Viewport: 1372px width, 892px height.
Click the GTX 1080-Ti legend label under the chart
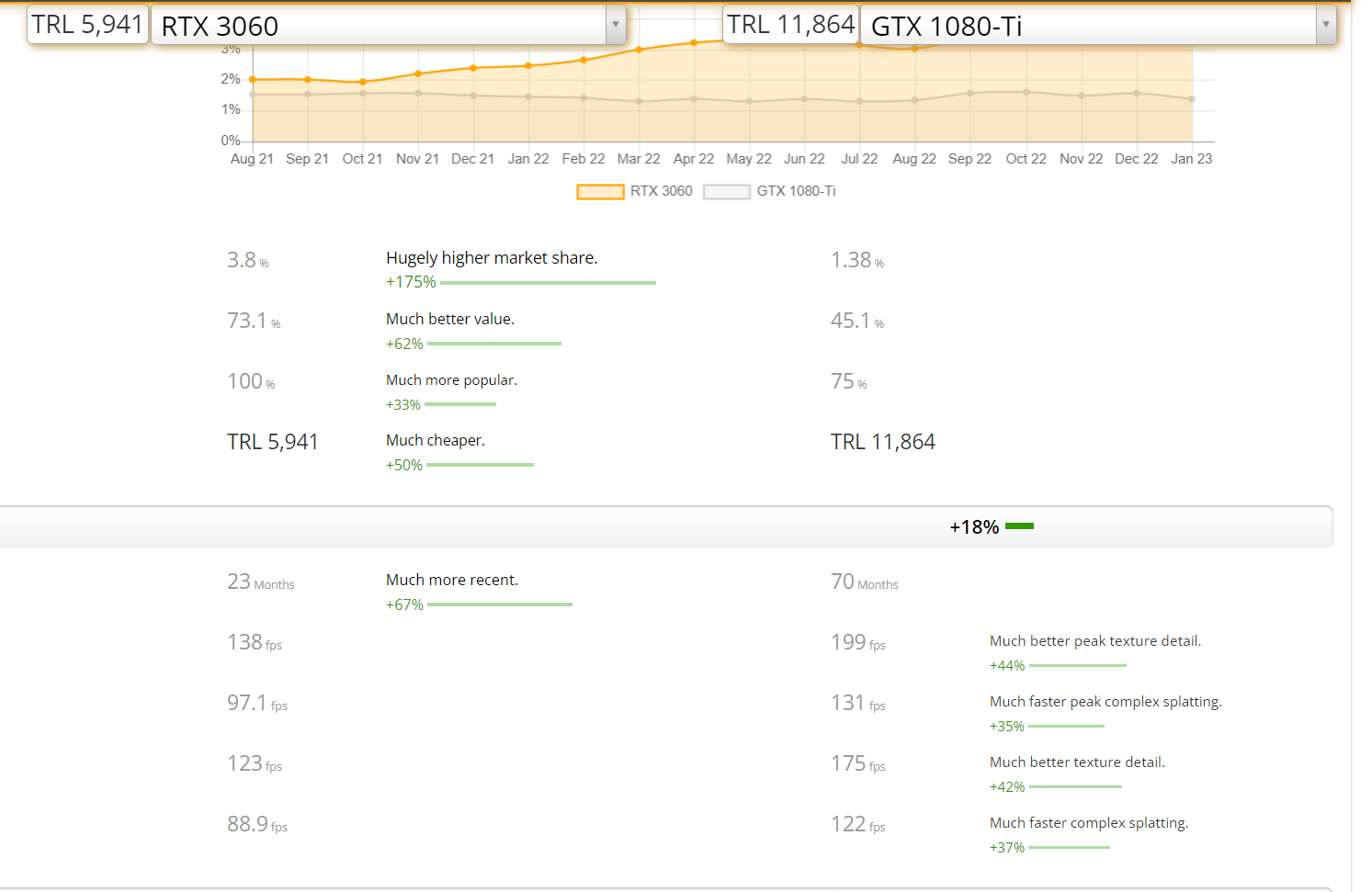click(797, 191)
